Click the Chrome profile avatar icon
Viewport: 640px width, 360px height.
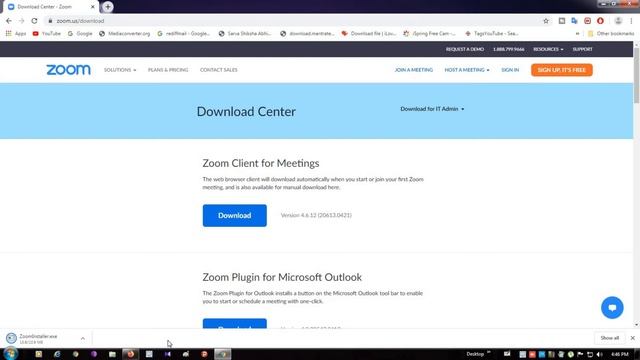(618, 21)
